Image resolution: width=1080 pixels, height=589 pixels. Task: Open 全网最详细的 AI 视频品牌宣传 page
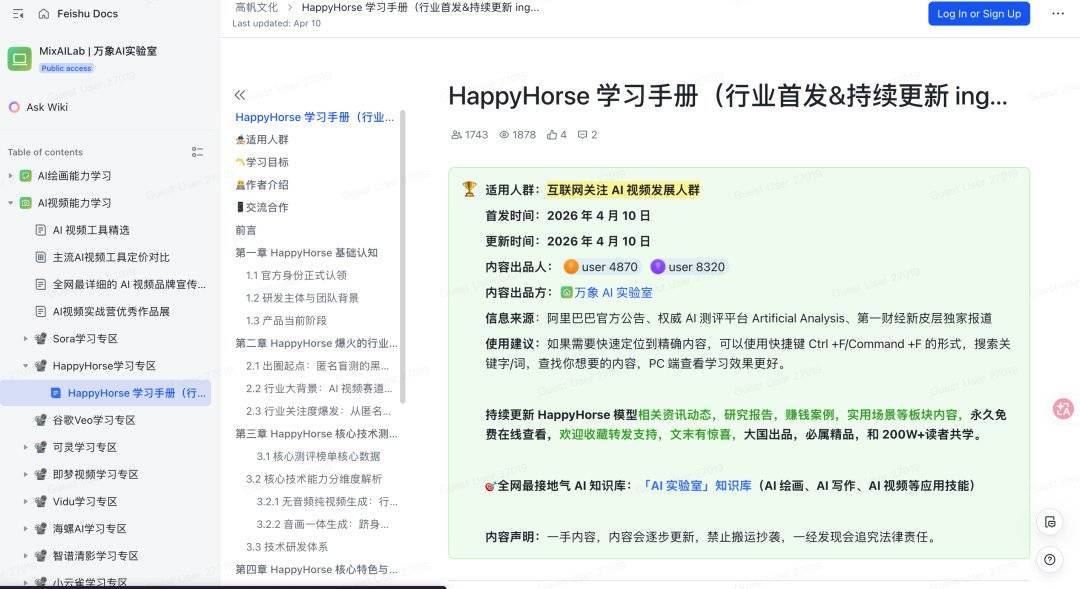tap(129, 285)
